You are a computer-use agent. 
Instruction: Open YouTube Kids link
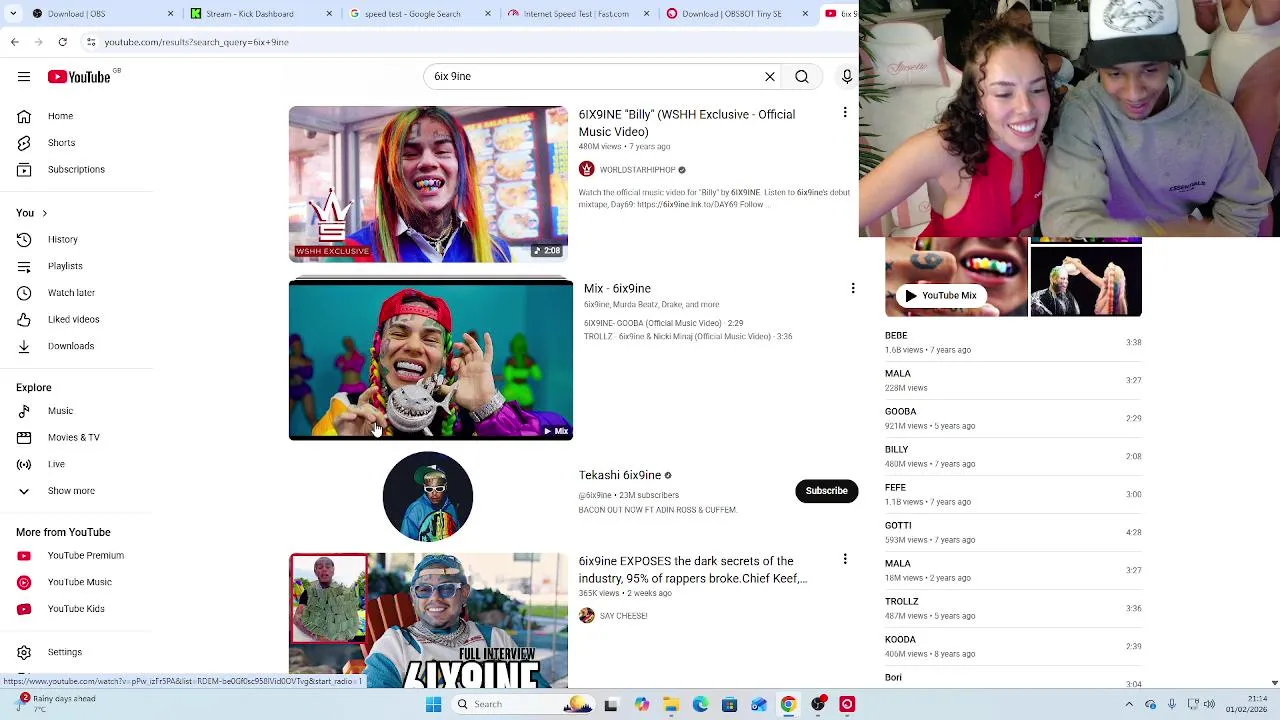pos(75,609)
